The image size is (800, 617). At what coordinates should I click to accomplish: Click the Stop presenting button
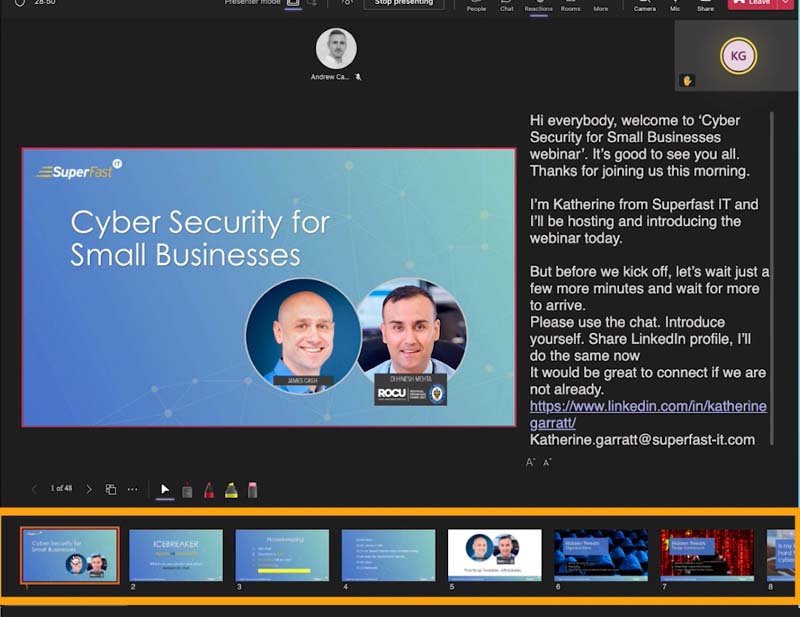click(404, 4)
